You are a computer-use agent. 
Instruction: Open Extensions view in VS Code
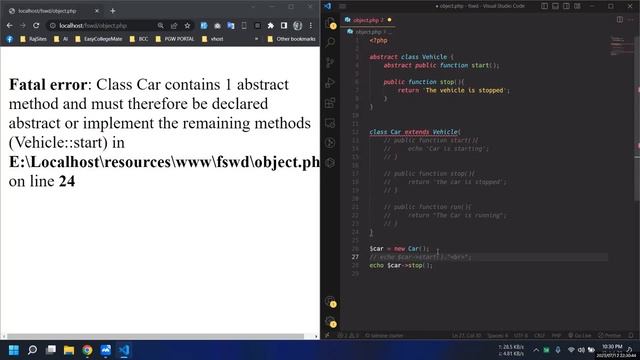point(331,102)
